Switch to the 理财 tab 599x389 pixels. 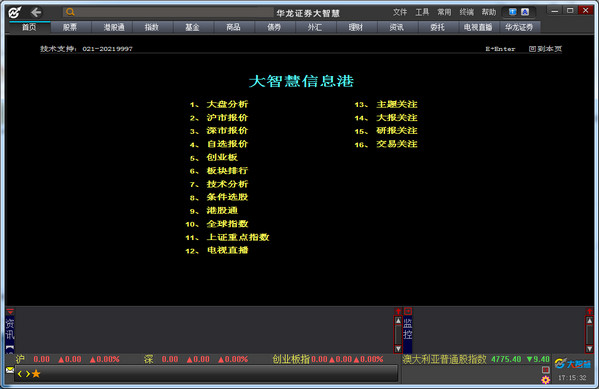pyautogui.click(x=356, y=27)
